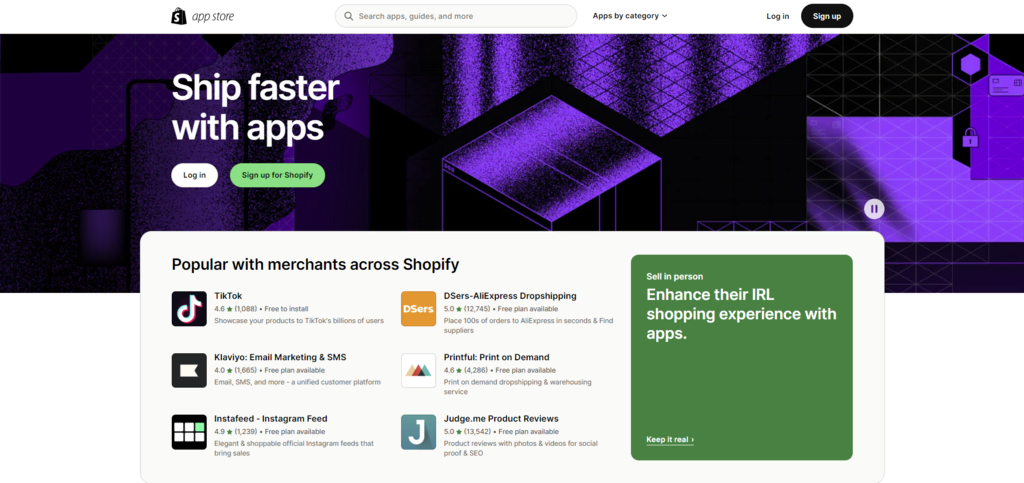Viewport: 1024px width, 483px height.
Task: Open the green Sell in person card
Action: [x=741, y=358]
